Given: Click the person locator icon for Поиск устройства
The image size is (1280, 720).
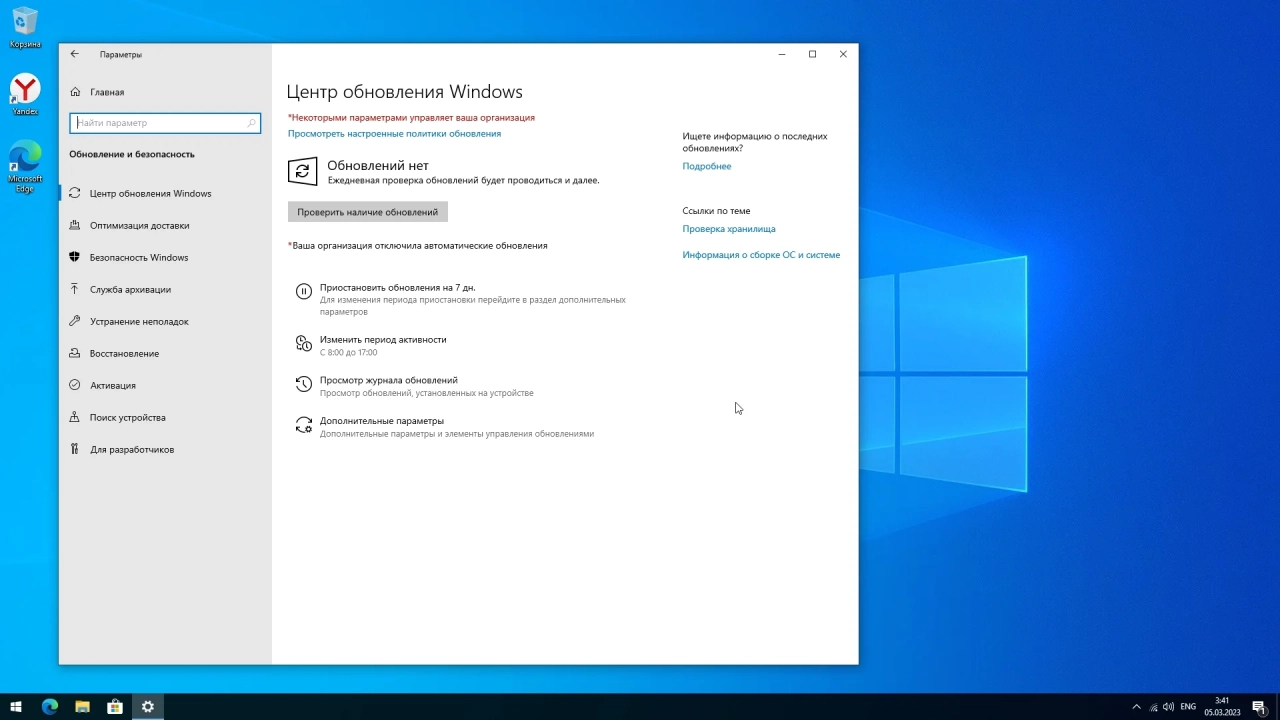Looking at the screenshot, I should (75, 417).
